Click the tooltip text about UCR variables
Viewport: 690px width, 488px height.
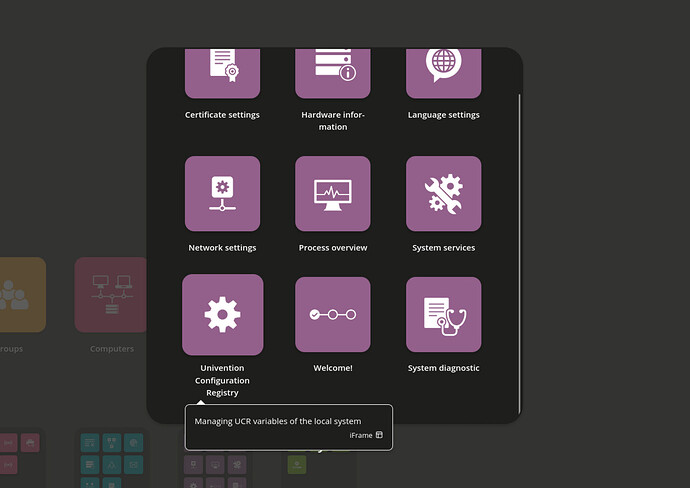[278, 421]
